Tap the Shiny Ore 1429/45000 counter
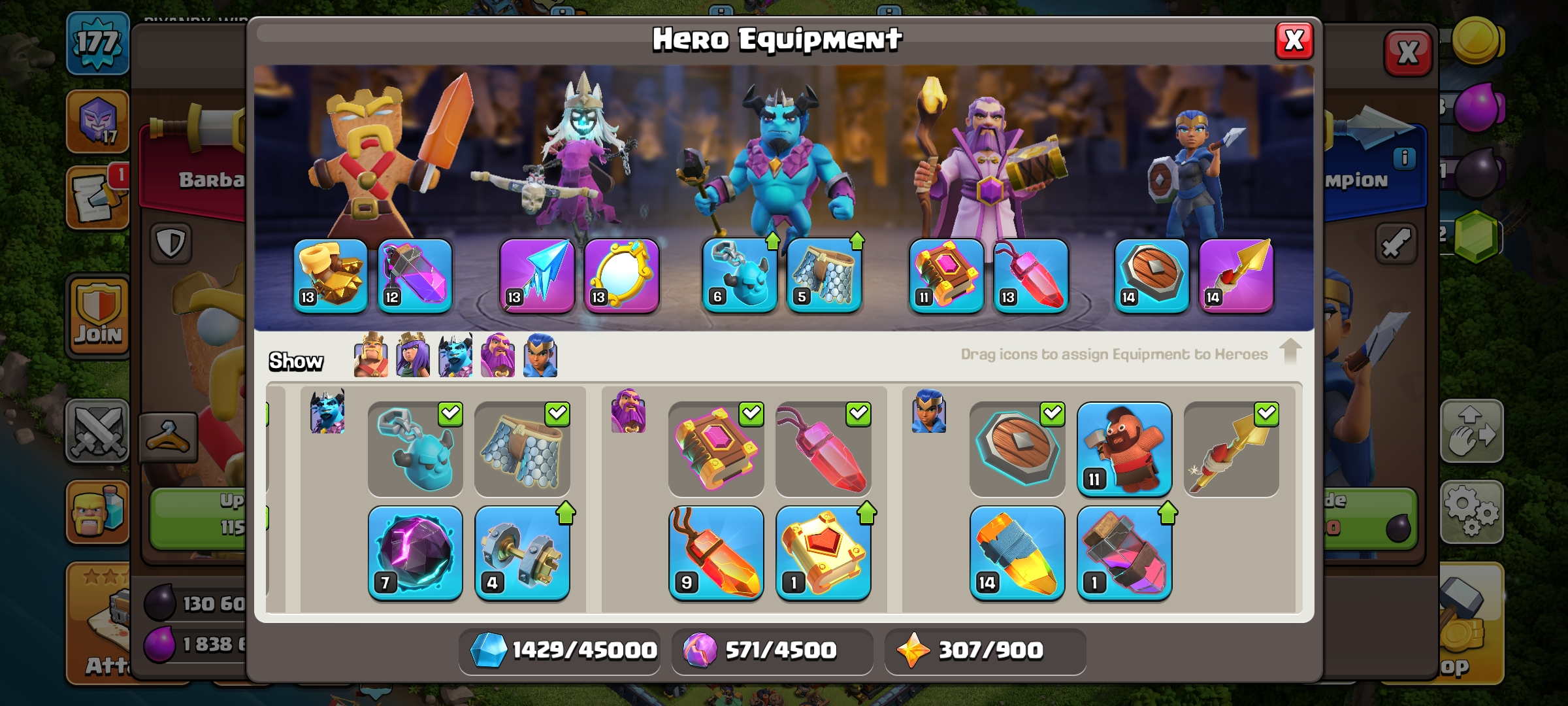The width and height of the screenshot is (1568, 706). (x=561, y=650)
